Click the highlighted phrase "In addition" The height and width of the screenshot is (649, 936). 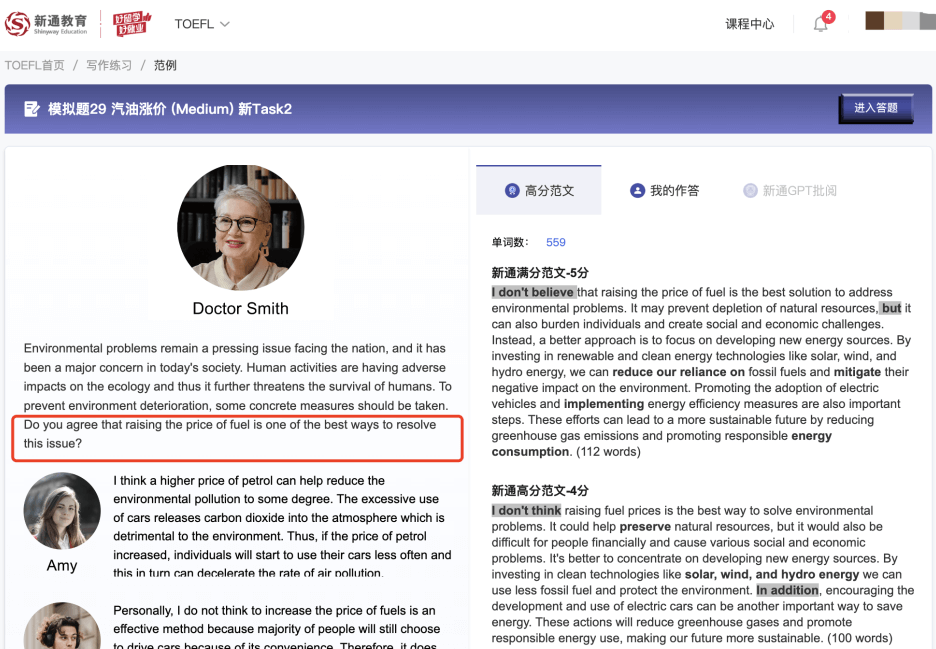[x=788, y=590]
